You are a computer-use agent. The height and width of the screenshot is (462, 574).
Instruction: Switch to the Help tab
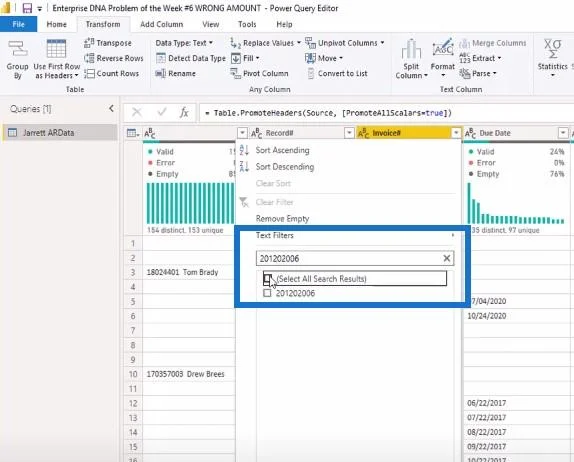284,24
